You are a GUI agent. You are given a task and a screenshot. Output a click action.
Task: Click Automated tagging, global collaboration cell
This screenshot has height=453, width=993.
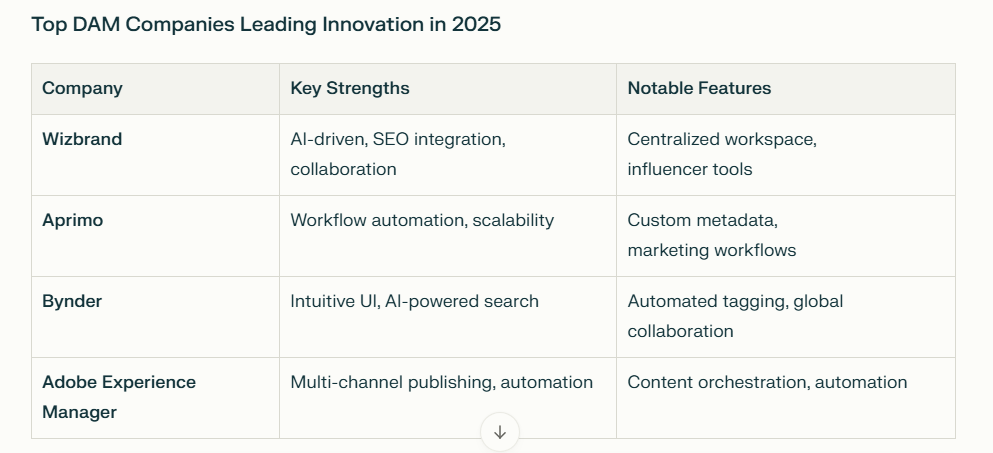click(785, 317)
